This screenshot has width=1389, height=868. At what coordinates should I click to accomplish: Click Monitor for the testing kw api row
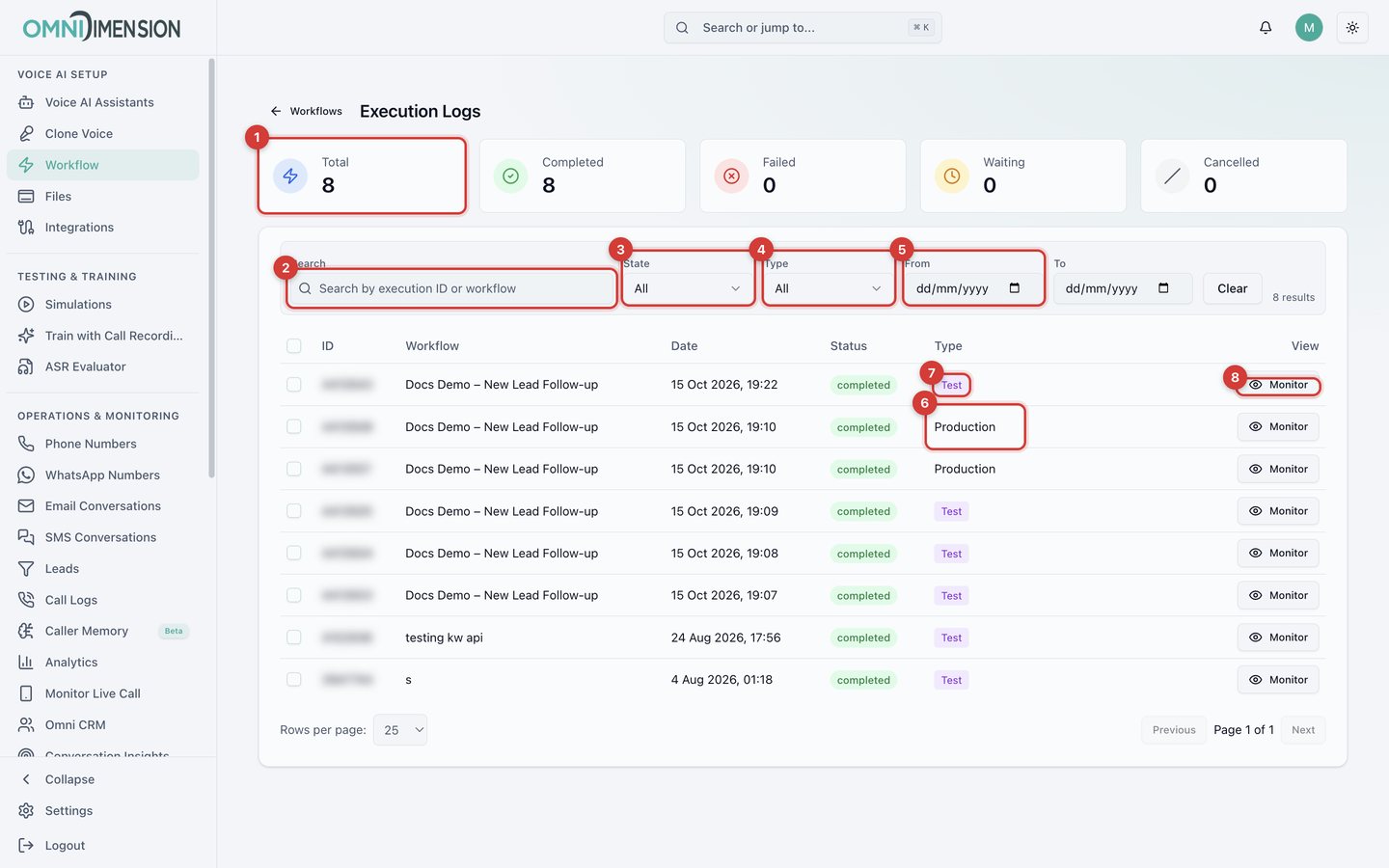click(1278, 637)
